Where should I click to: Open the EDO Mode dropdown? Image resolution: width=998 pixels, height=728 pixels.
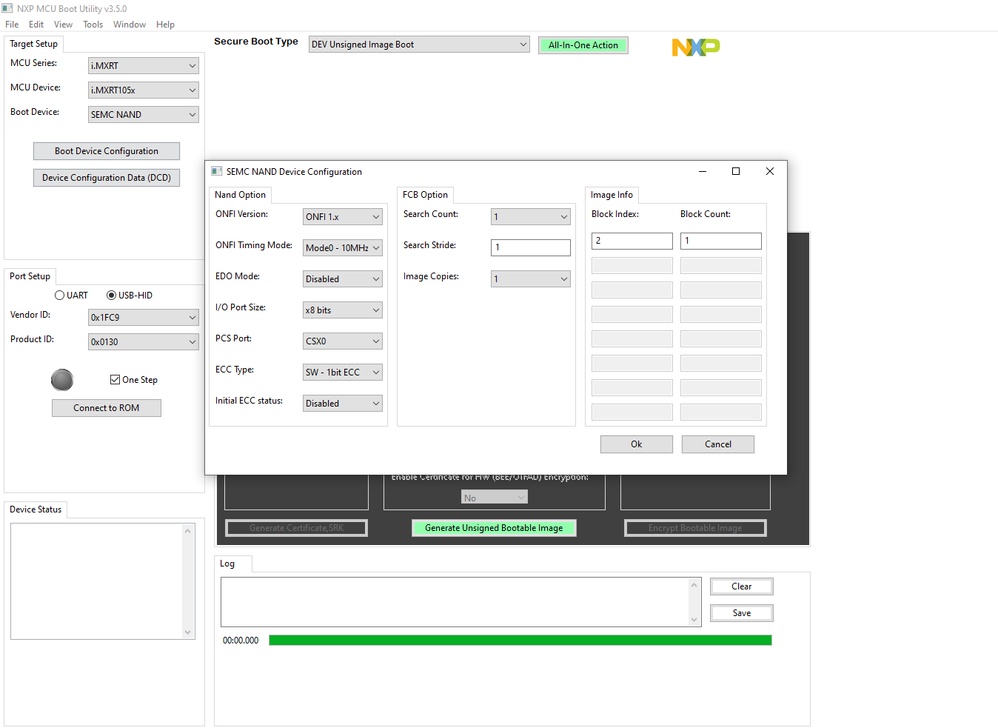coord(342,279)
